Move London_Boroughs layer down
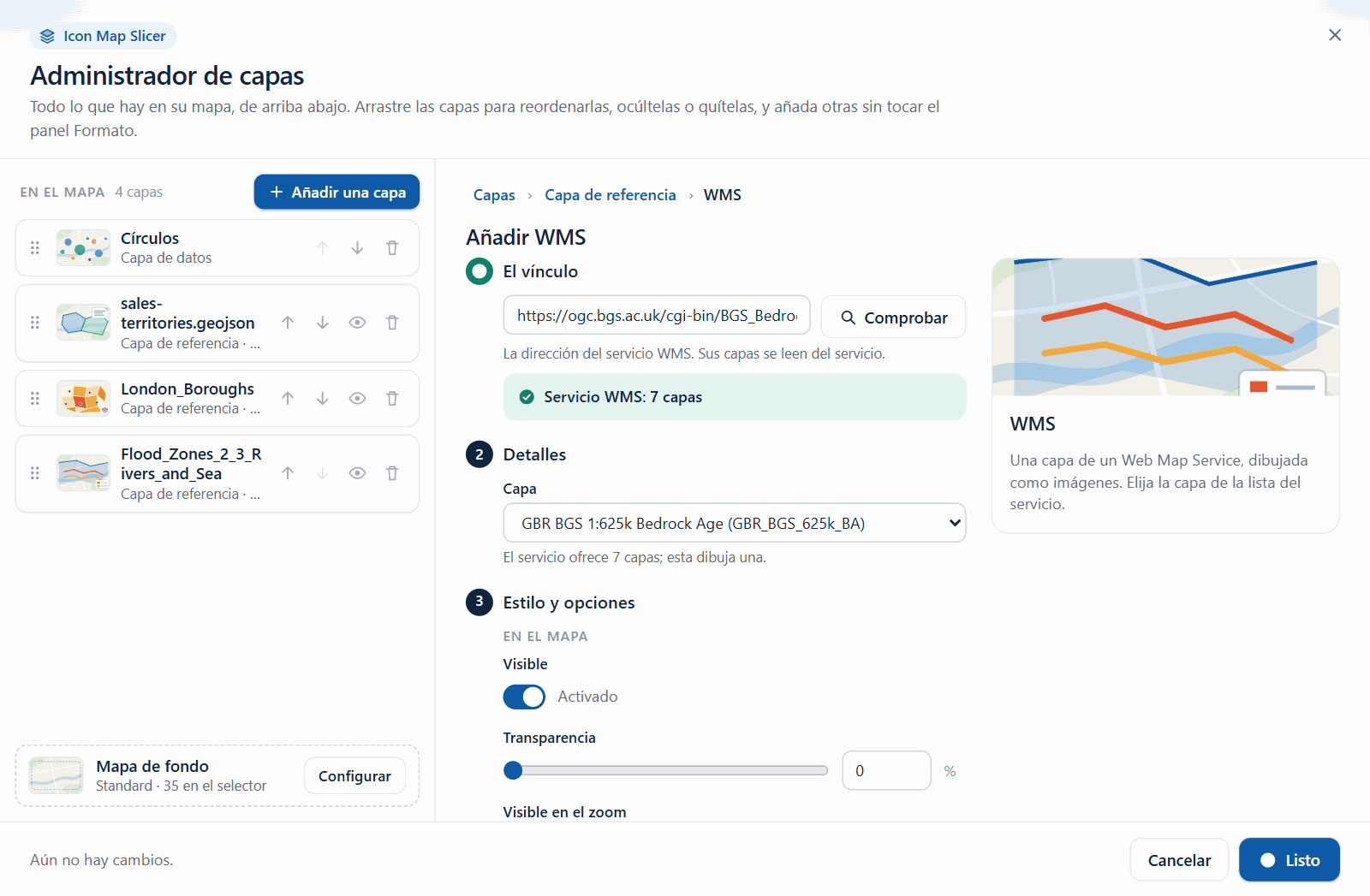Screen dimensions: 1370x896 323,398
